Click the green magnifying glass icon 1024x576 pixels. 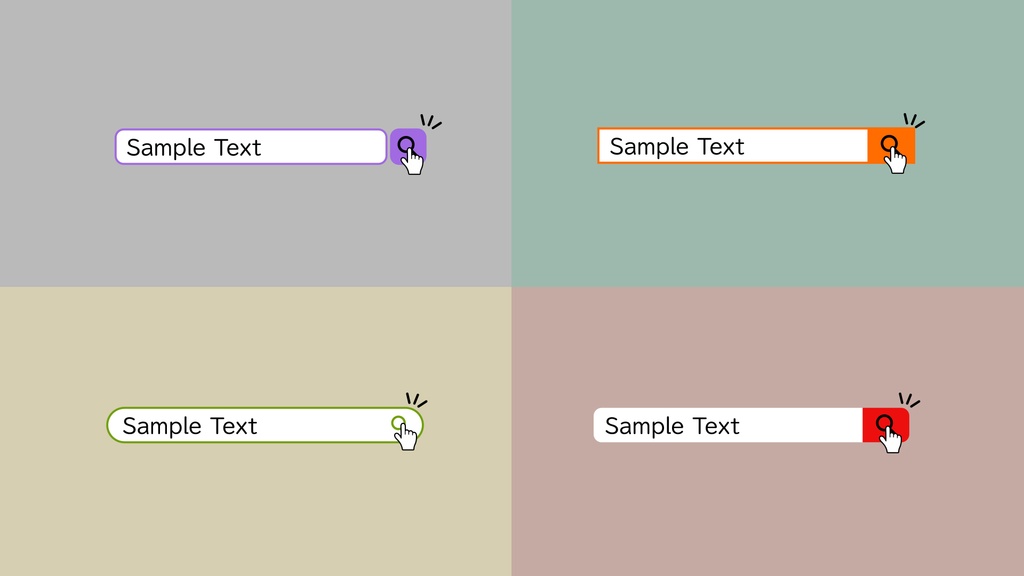pos(398,423)
